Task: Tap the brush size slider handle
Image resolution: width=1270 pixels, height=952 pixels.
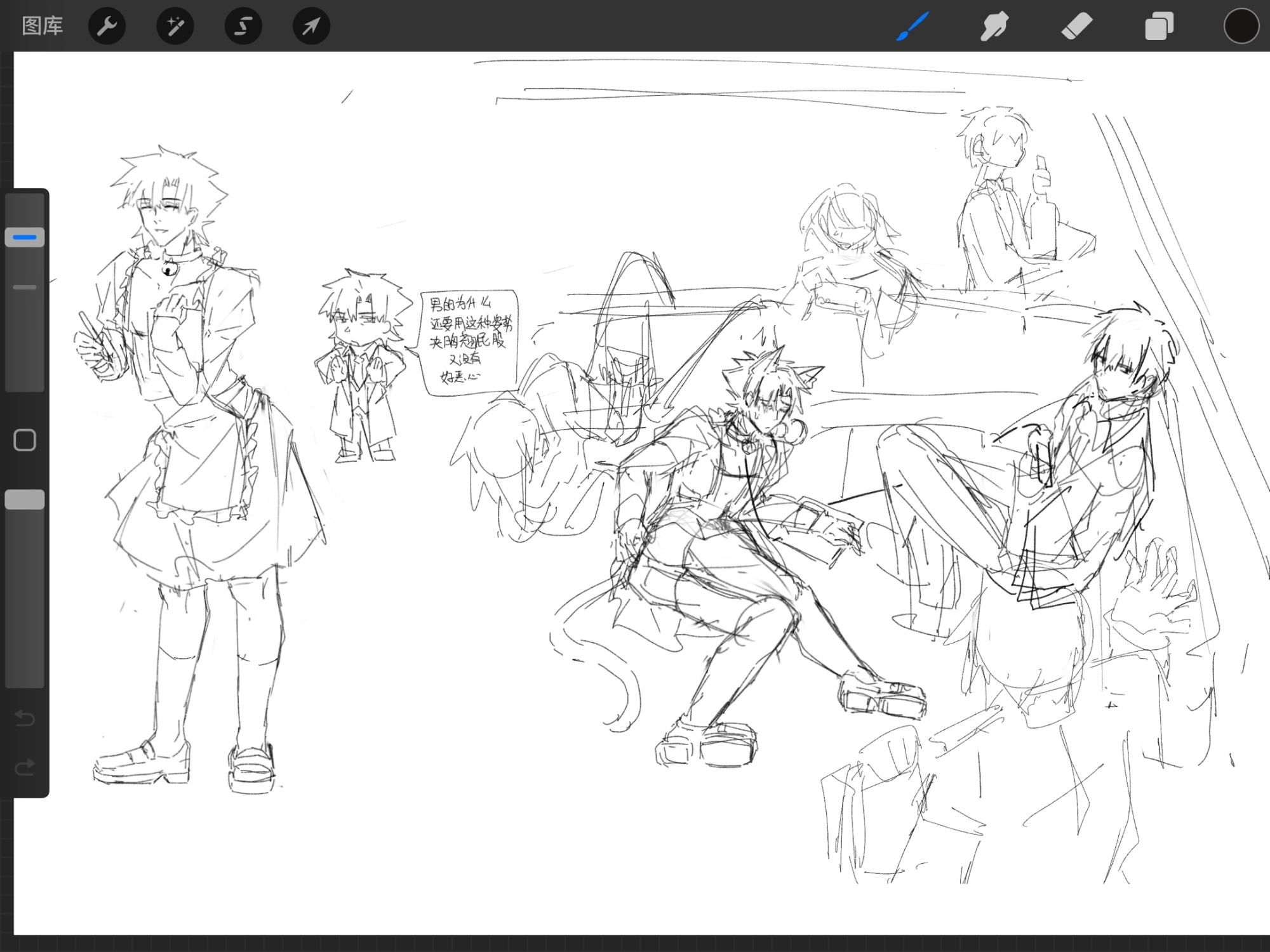Action: tap(25, 237)
